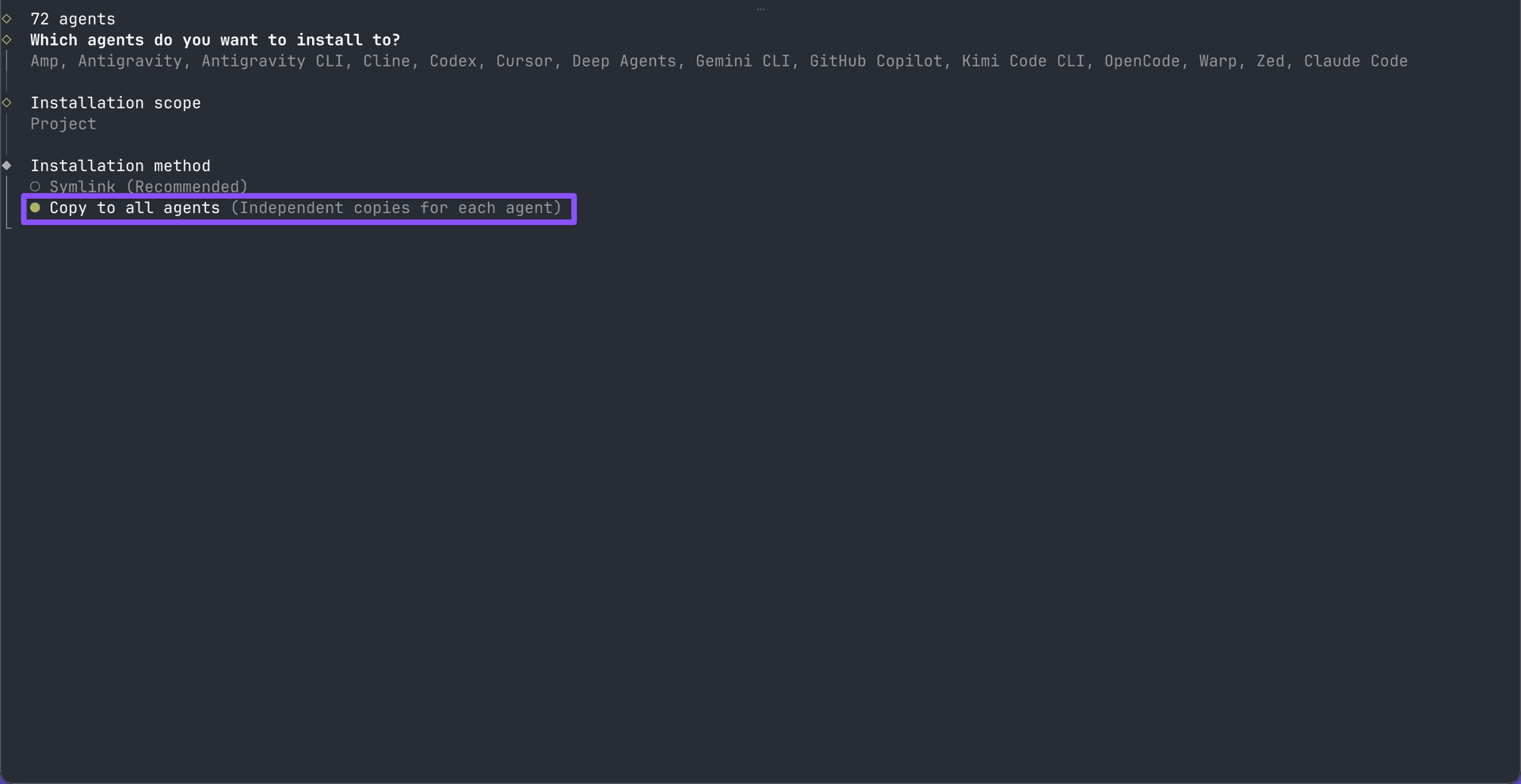Screen dimensions: 1521x784
Task: Click the Independent copies for each agent hint
Action: click(396, 208)
